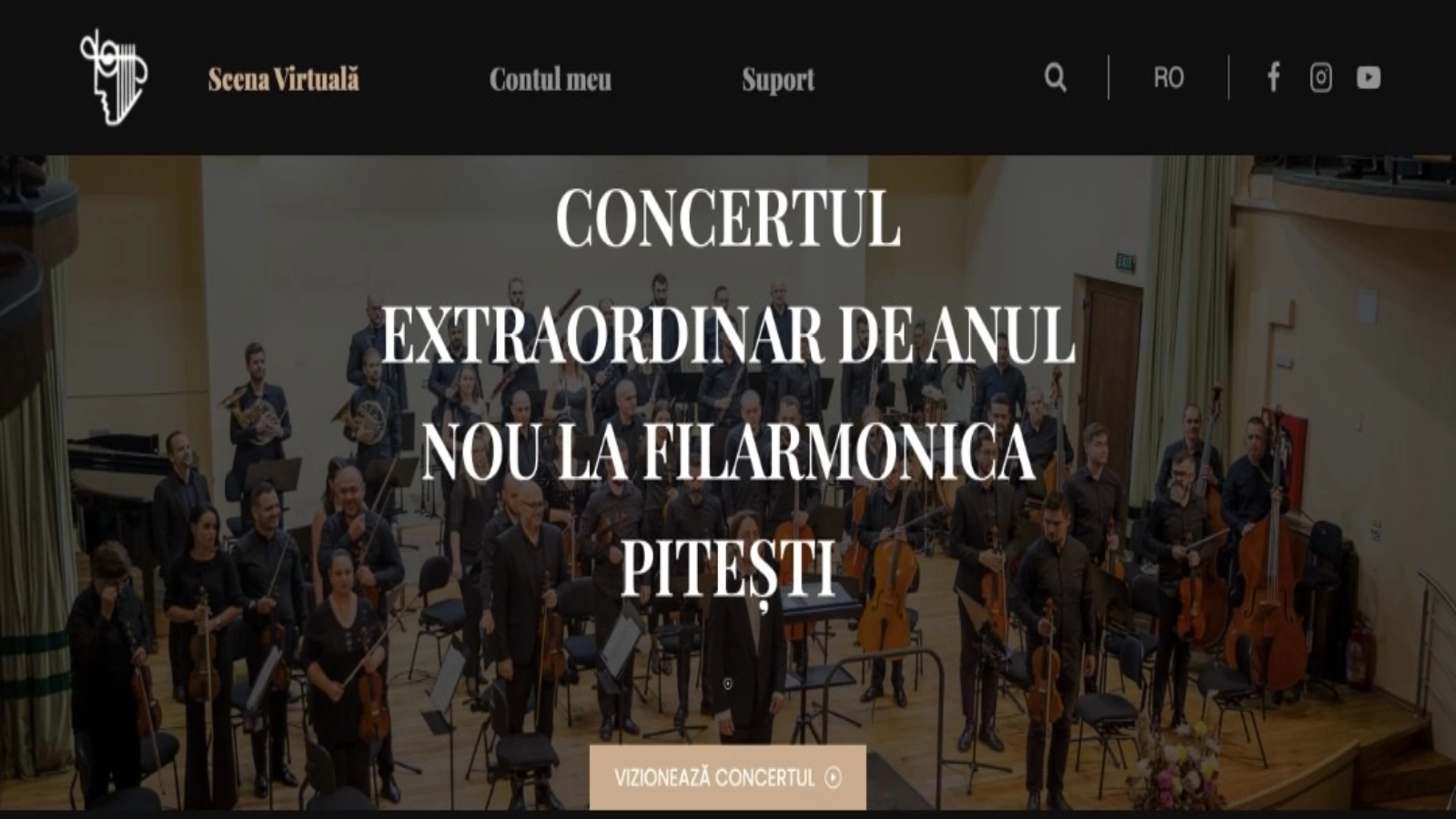Select the small carousel dot indicator on hero
This screenshot has width=1456, height=819.
[728, 683]
